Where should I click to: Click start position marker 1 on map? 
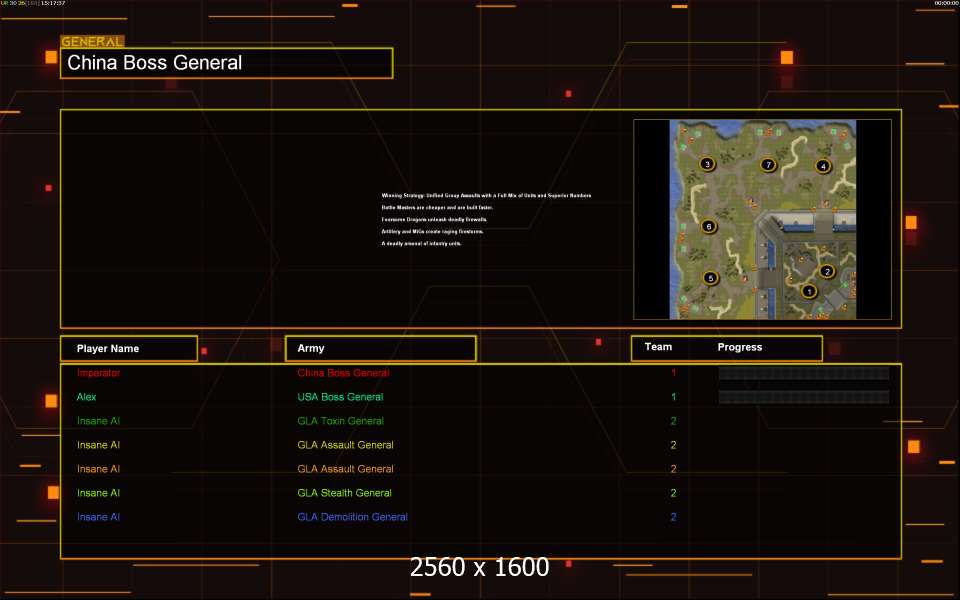[x=809, y=291]
